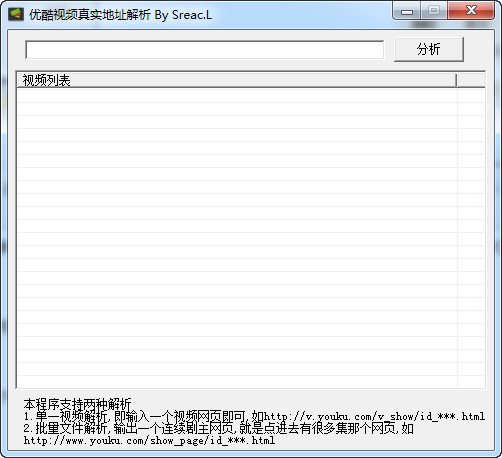Image resolution: width=502 pixels, height=458 pixels.
Task: Click the 分析 button
Action: [x=429, y=49]
